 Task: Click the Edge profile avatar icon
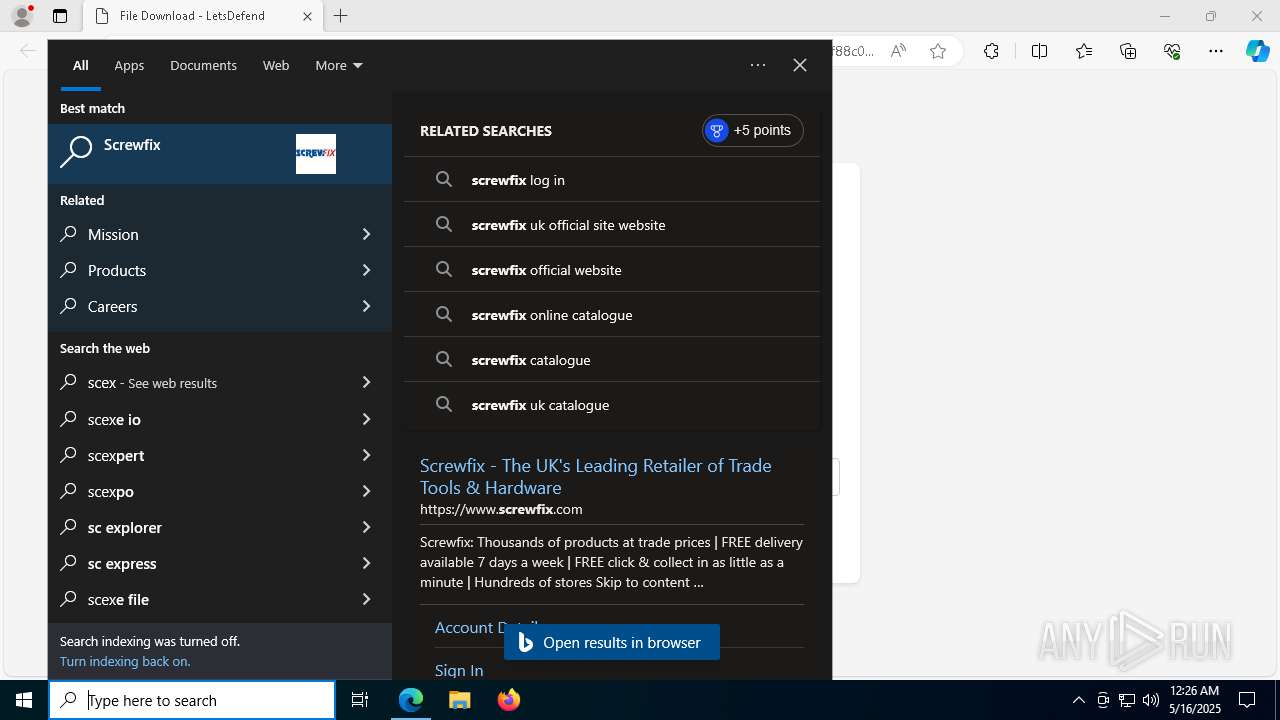click(x=21, y=16)
